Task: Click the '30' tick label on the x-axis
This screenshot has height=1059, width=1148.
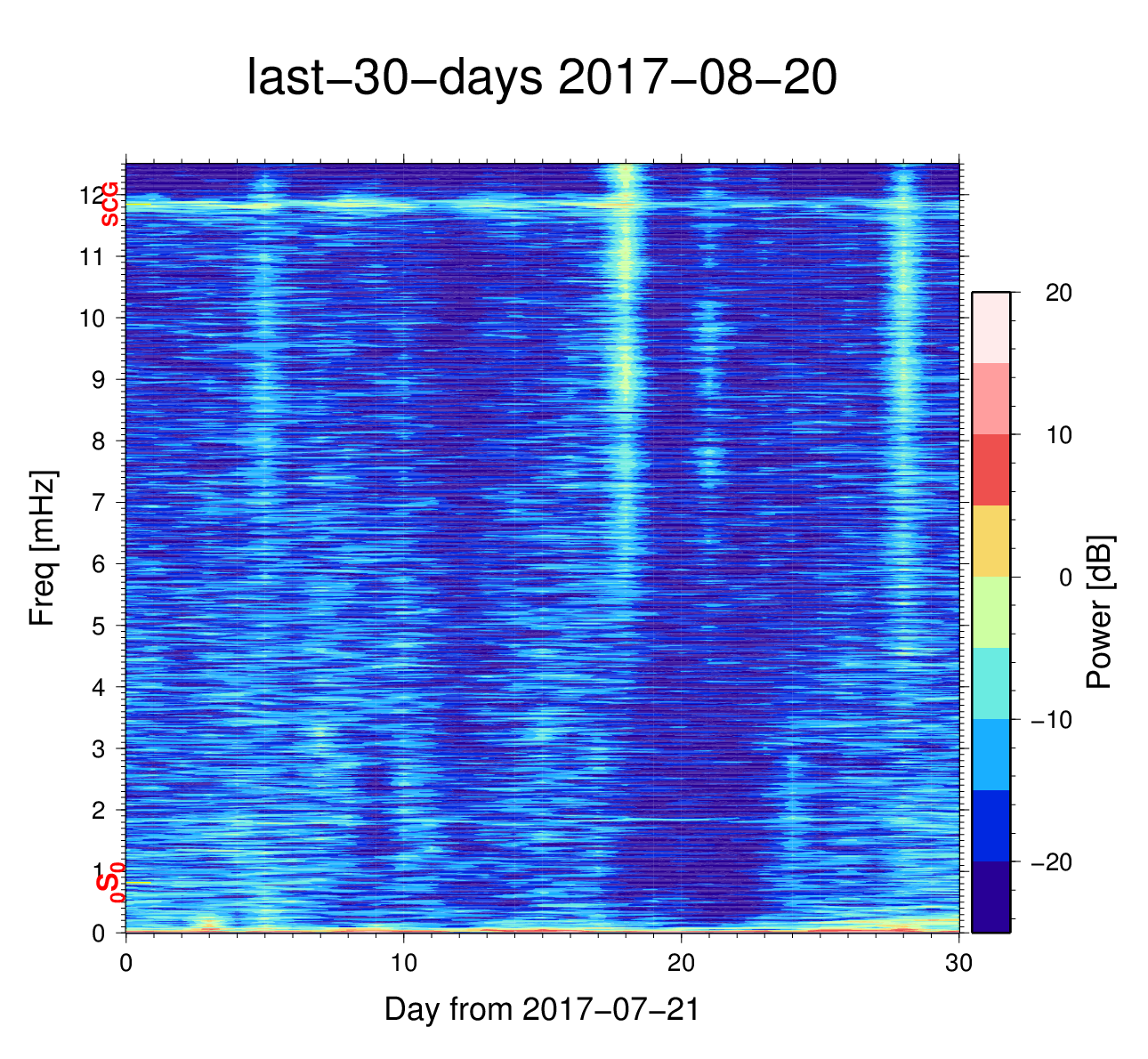Action: tap(958, 966)
